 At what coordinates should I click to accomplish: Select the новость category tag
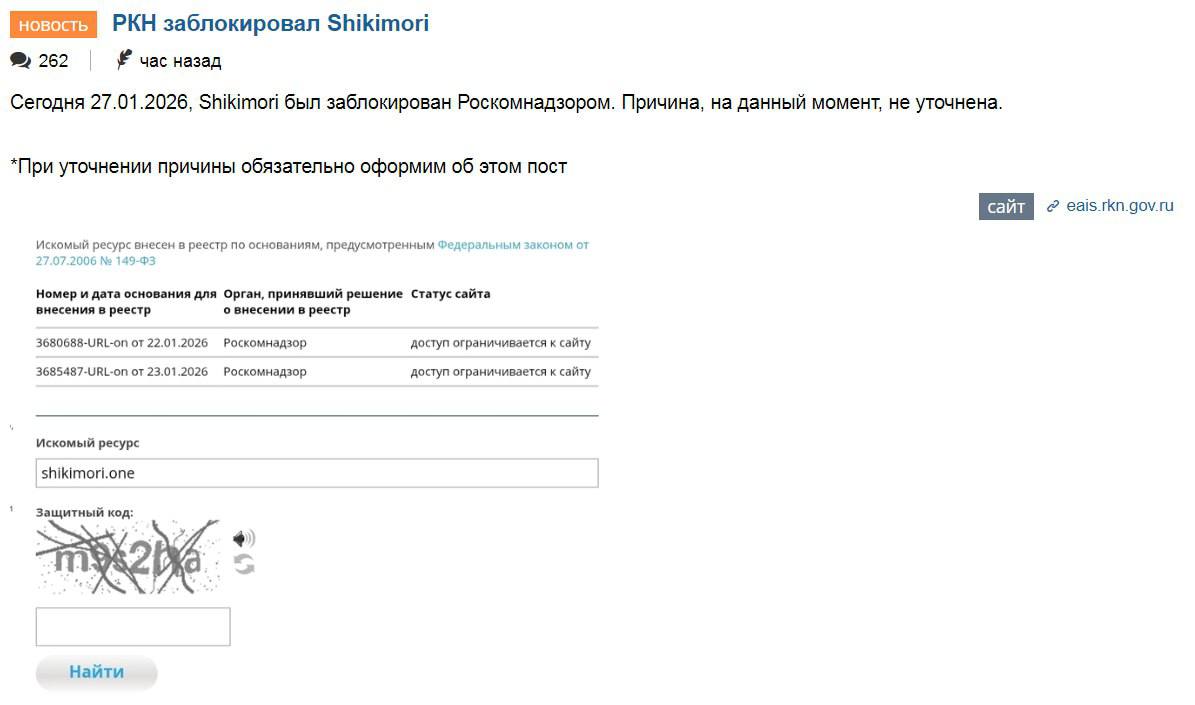pos(52,24)
